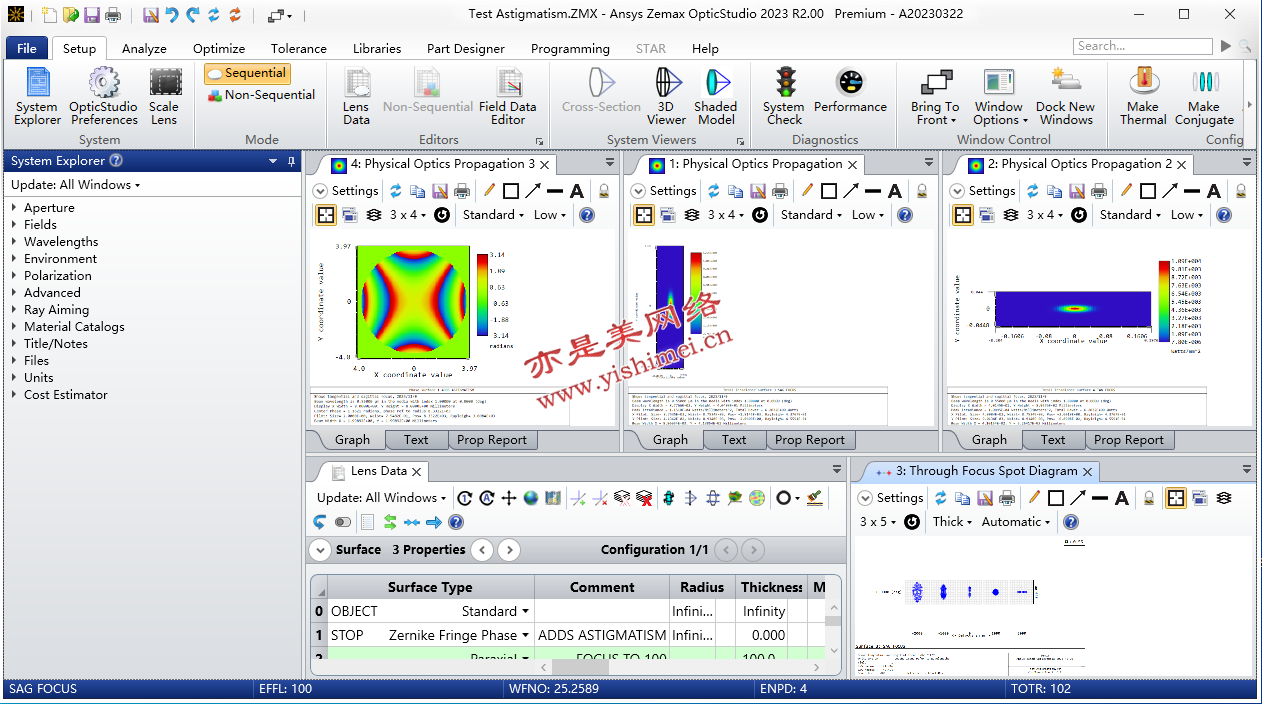The height and width of the screenshot is (704, 1262).
Task: Click the Make Thermal button
Action: click(1143, 97)
